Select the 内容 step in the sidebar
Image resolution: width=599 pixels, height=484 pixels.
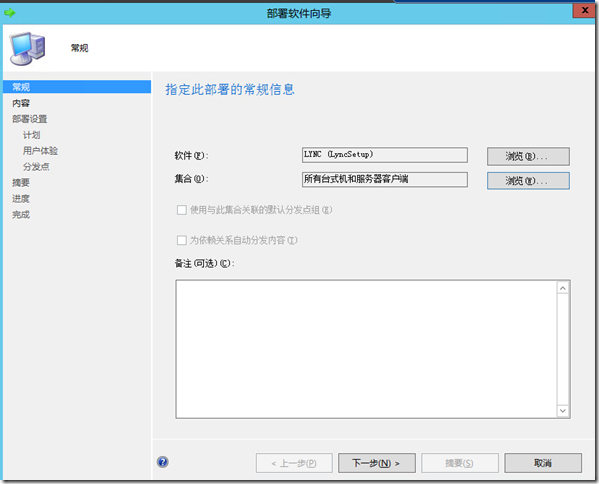(21, 103)
